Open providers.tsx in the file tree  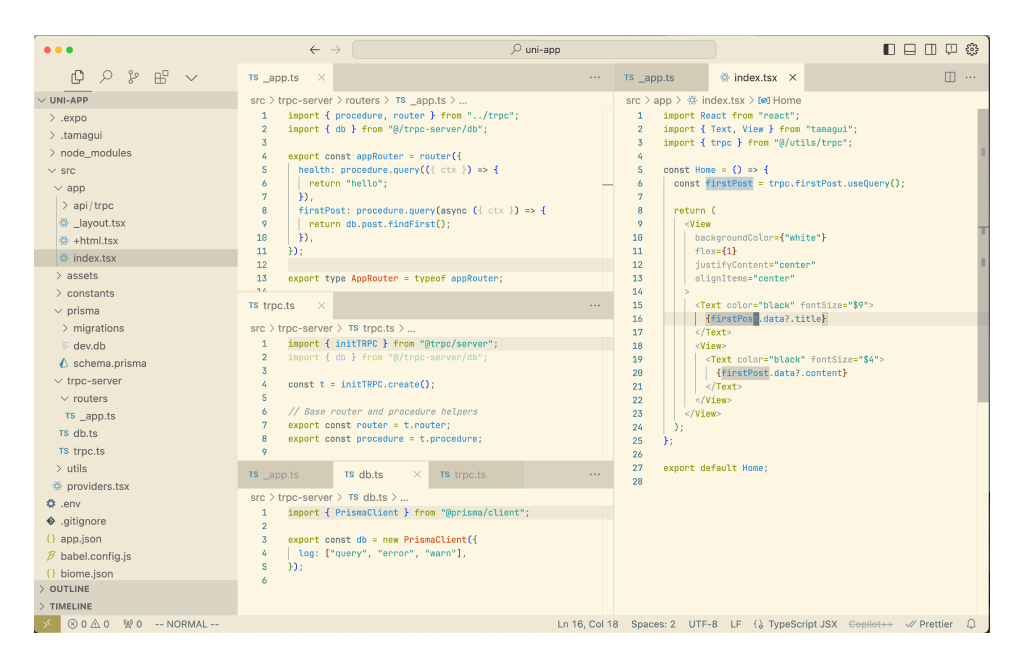[x=136, y=486]
